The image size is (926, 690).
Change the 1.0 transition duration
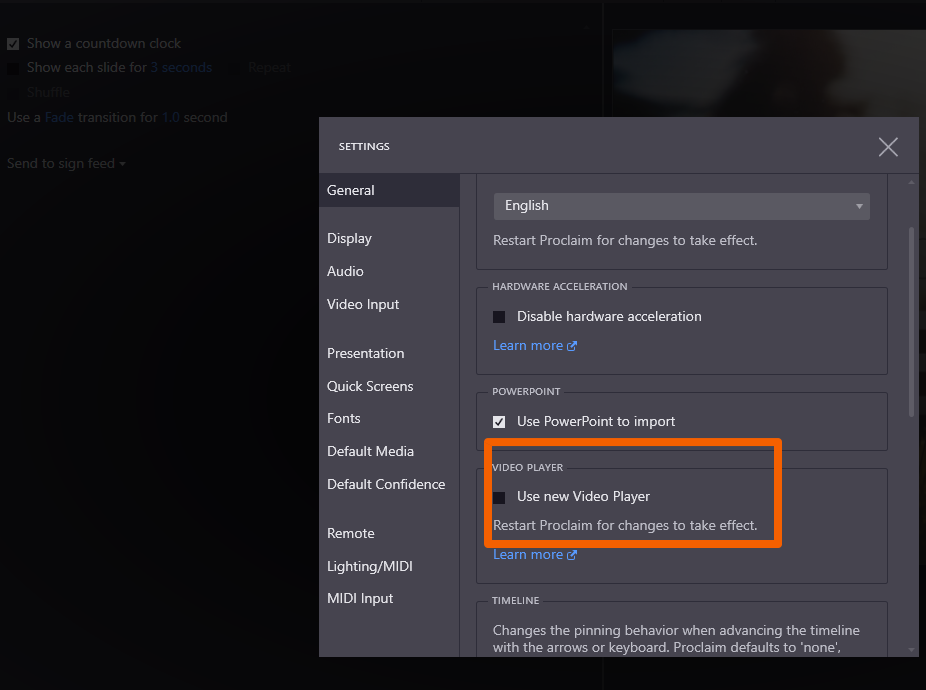(171, 118)
